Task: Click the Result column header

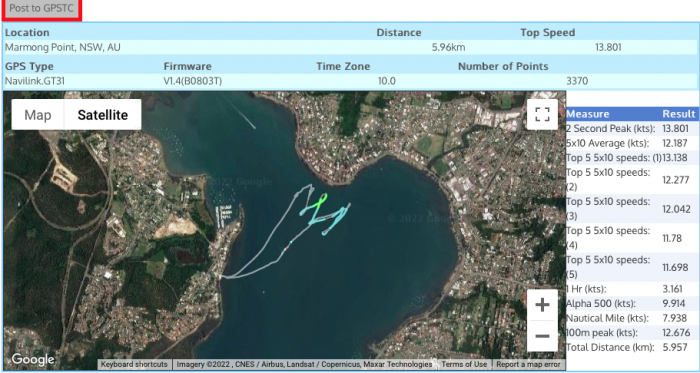Action: (679, 114)
